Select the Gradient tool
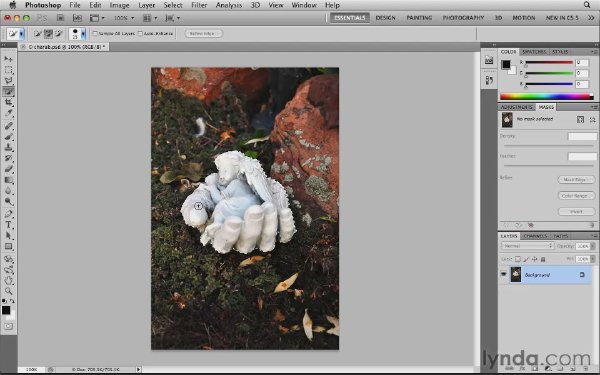600x375 pixels. (8, 180)
